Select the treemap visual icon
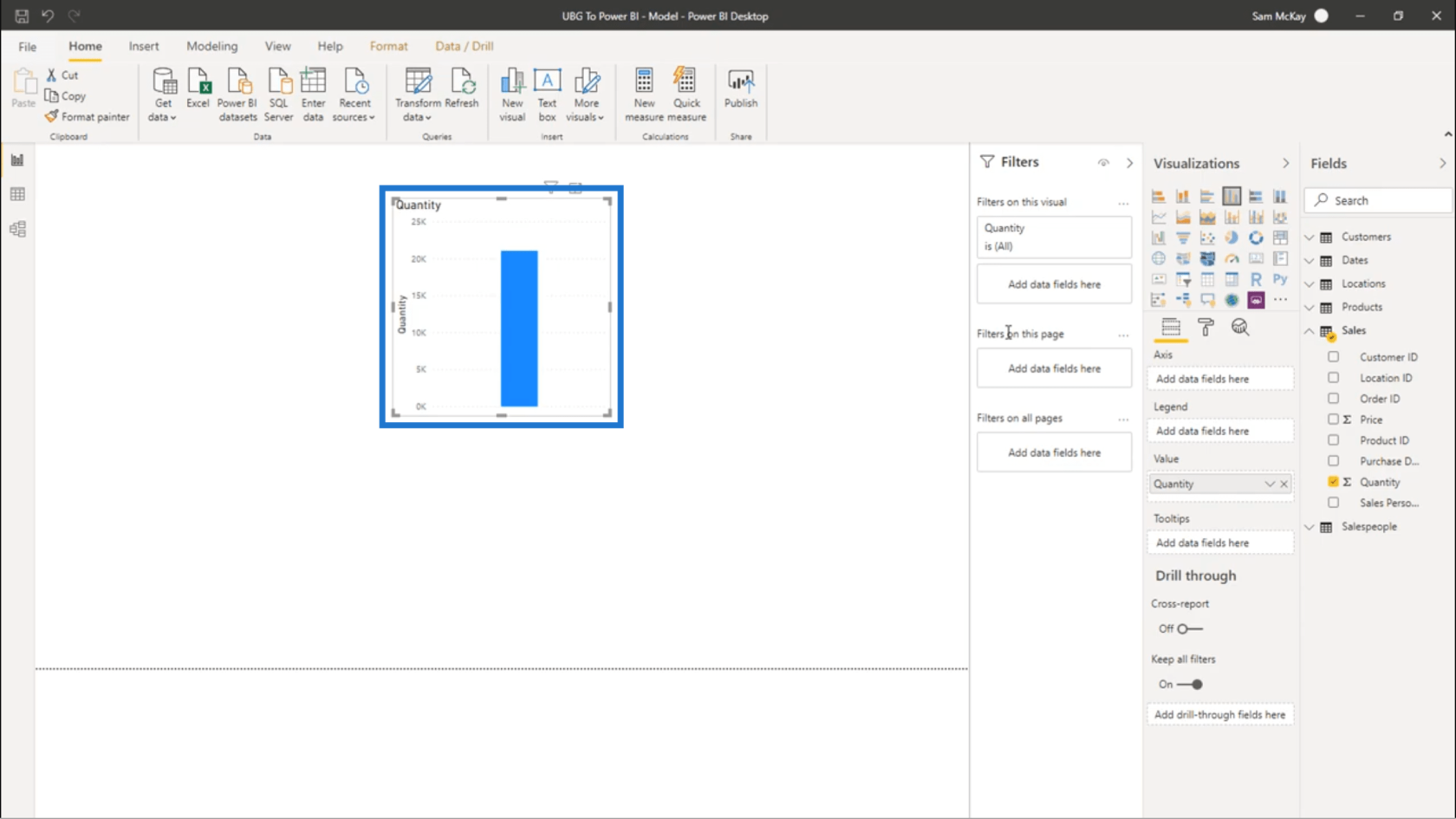Image resolution: width=1456 pixels, height=819 pixels. (x=1280, y=237)
